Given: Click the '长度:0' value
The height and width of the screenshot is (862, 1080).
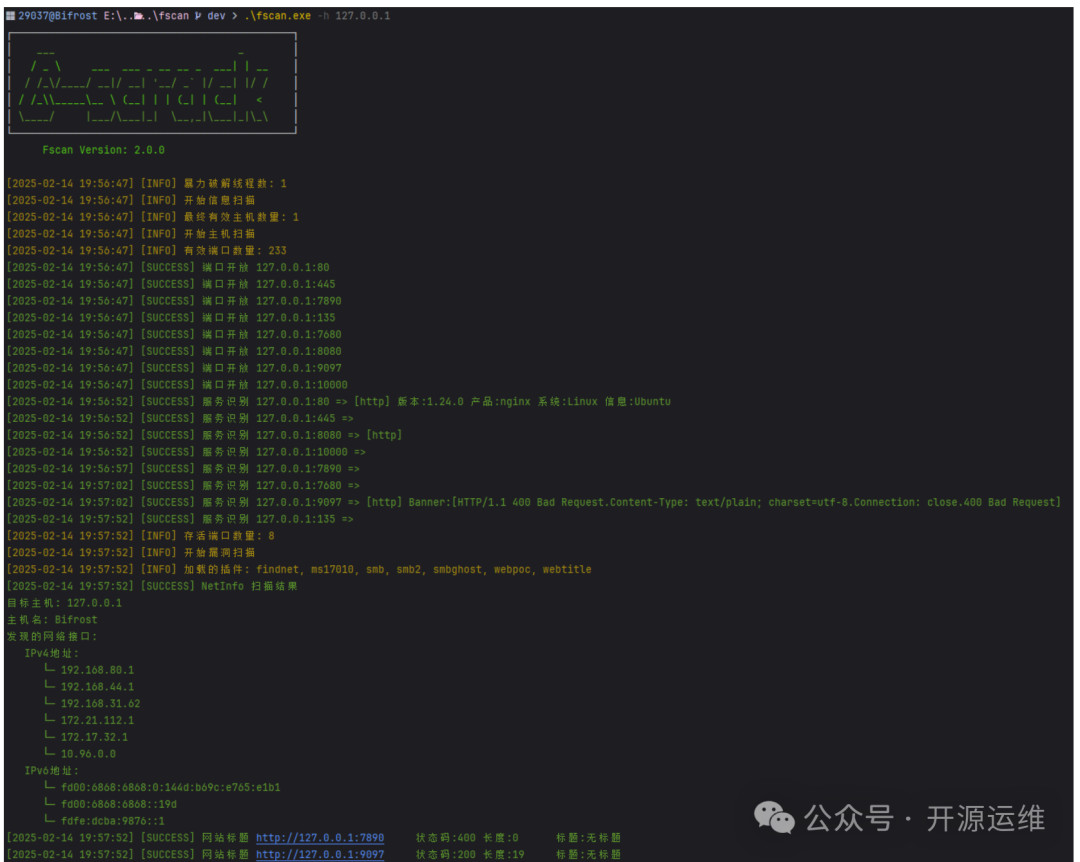Looking at the screenshot, I should [x=501, y=838].
